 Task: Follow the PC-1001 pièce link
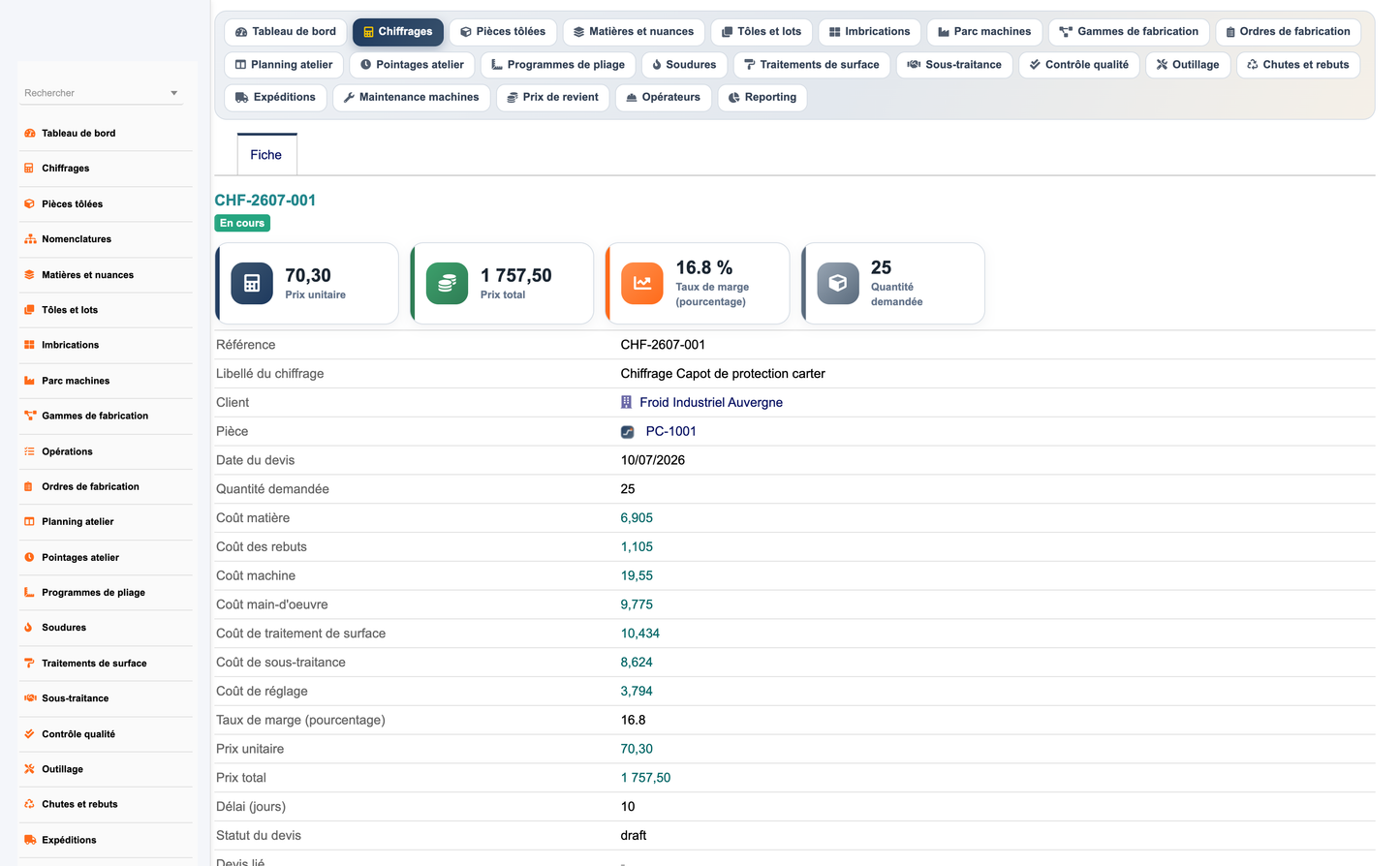click(670, 432)
